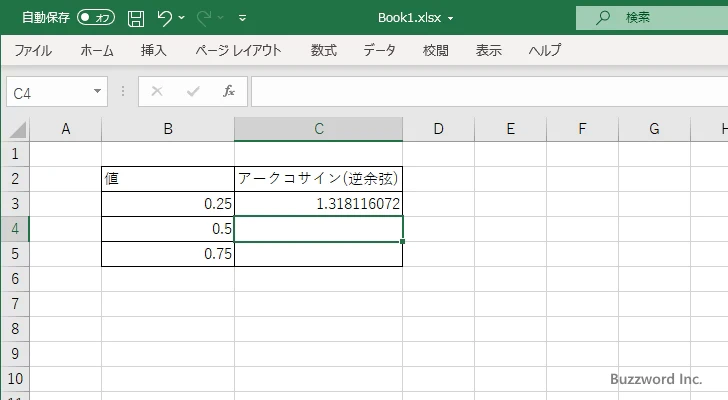Select column A header
The width and height of the screenshot is (728, 400).
pyautogui.click(x=65, y=129)
